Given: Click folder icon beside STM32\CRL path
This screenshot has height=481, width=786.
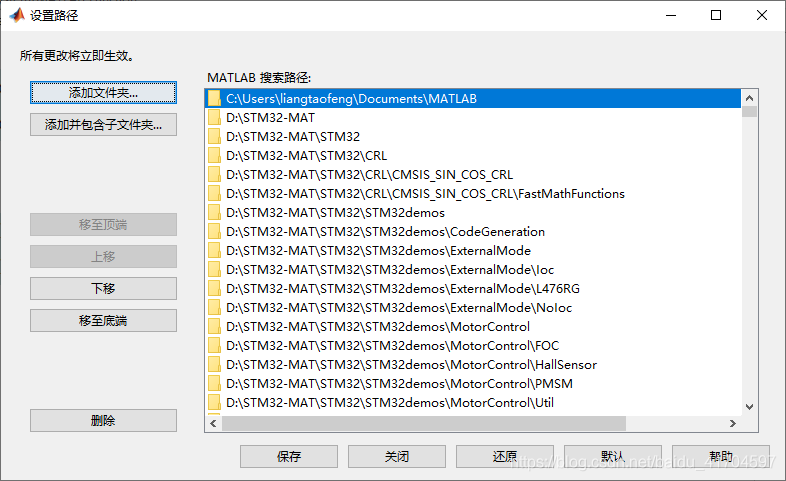Looking at the screenshot, I should click(x=214, y=155).
